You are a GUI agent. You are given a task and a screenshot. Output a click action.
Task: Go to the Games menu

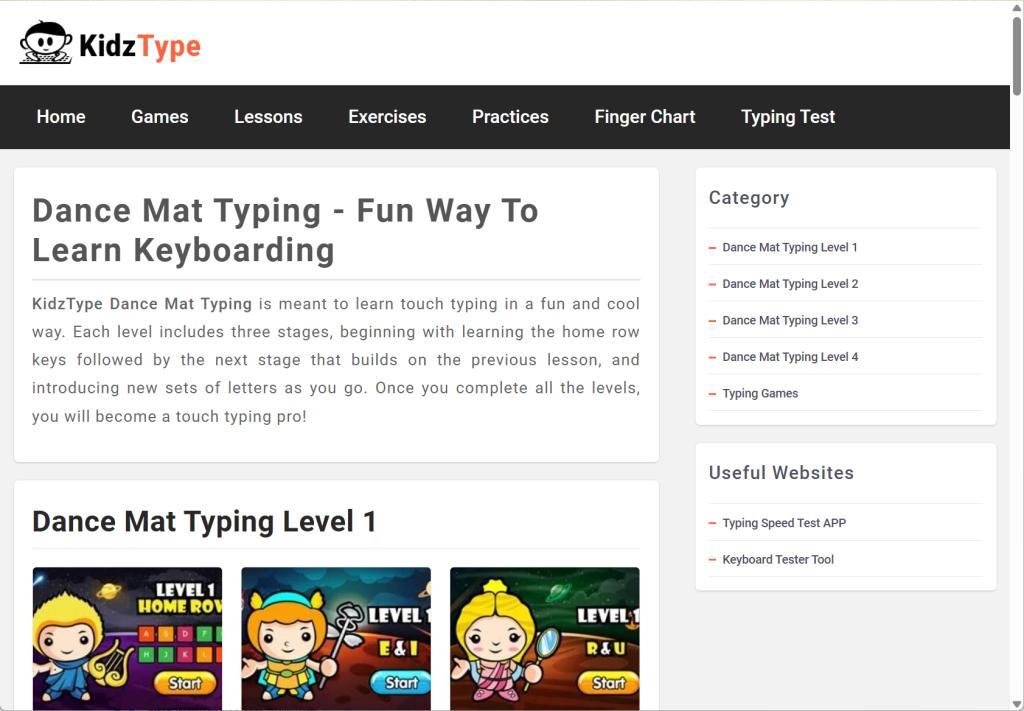tap(159, 117)
